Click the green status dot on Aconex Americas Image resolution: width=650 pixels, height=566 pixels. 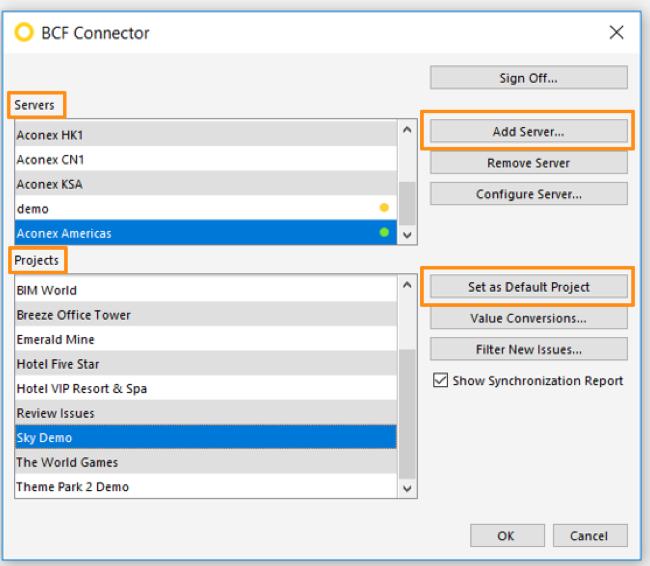(x=384, y=232)
